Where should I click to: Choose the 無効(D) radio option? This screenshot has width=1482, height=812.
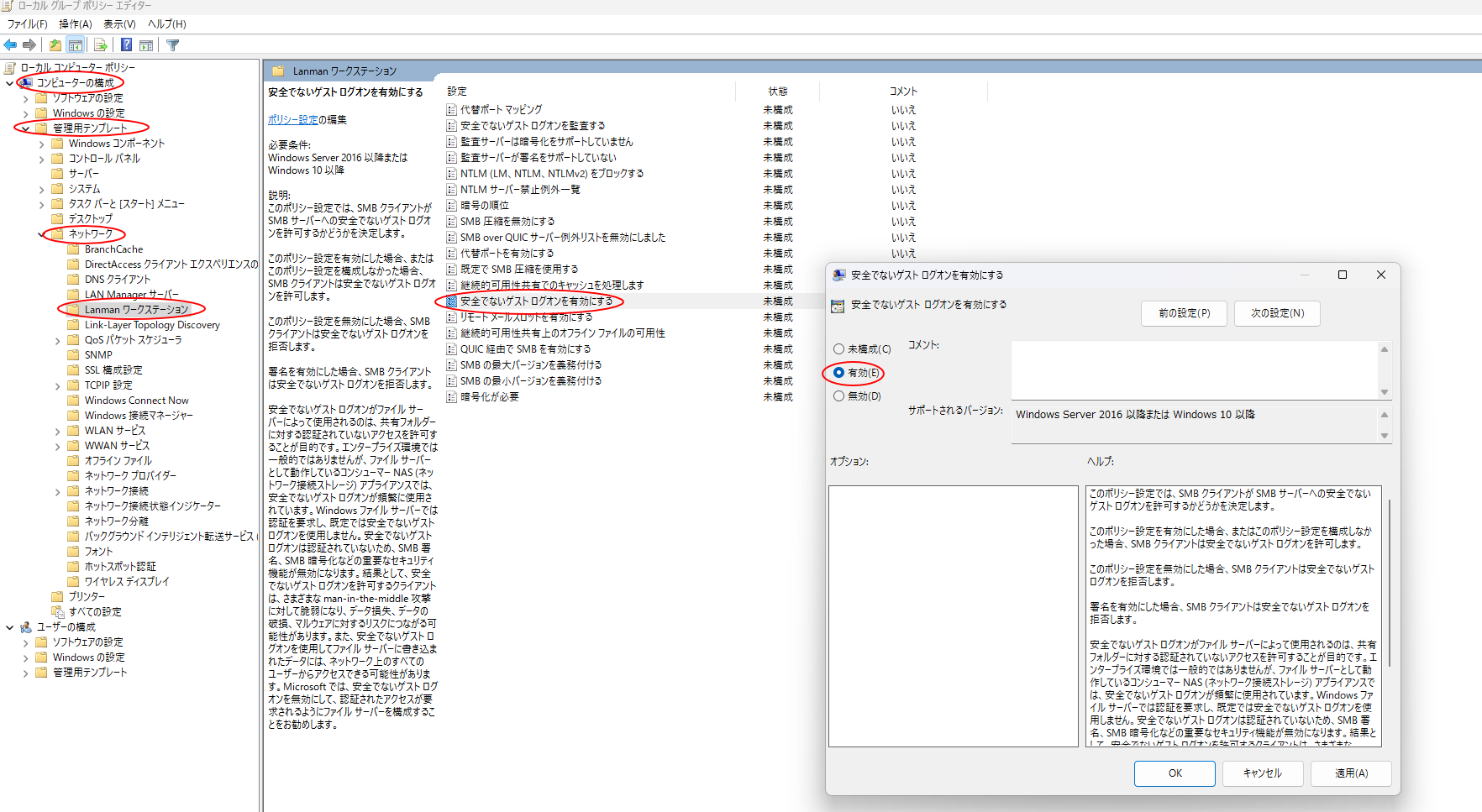pyautogui.click(x=838, y=396)
